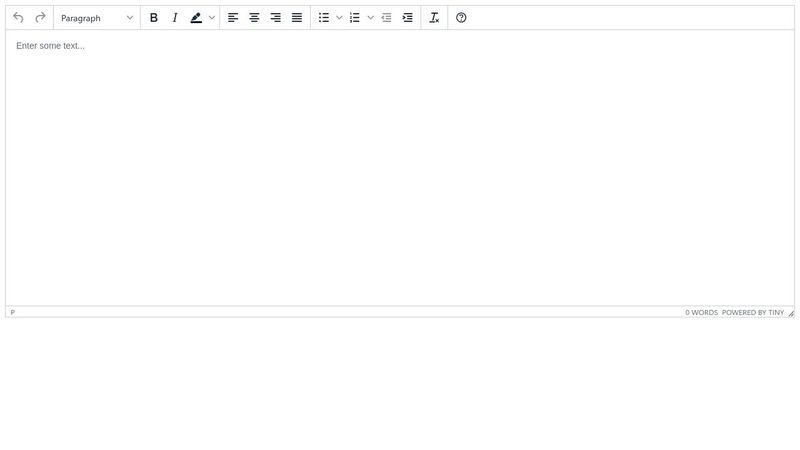
Task: Align text to the left
Action: click(x=233, y=18)
